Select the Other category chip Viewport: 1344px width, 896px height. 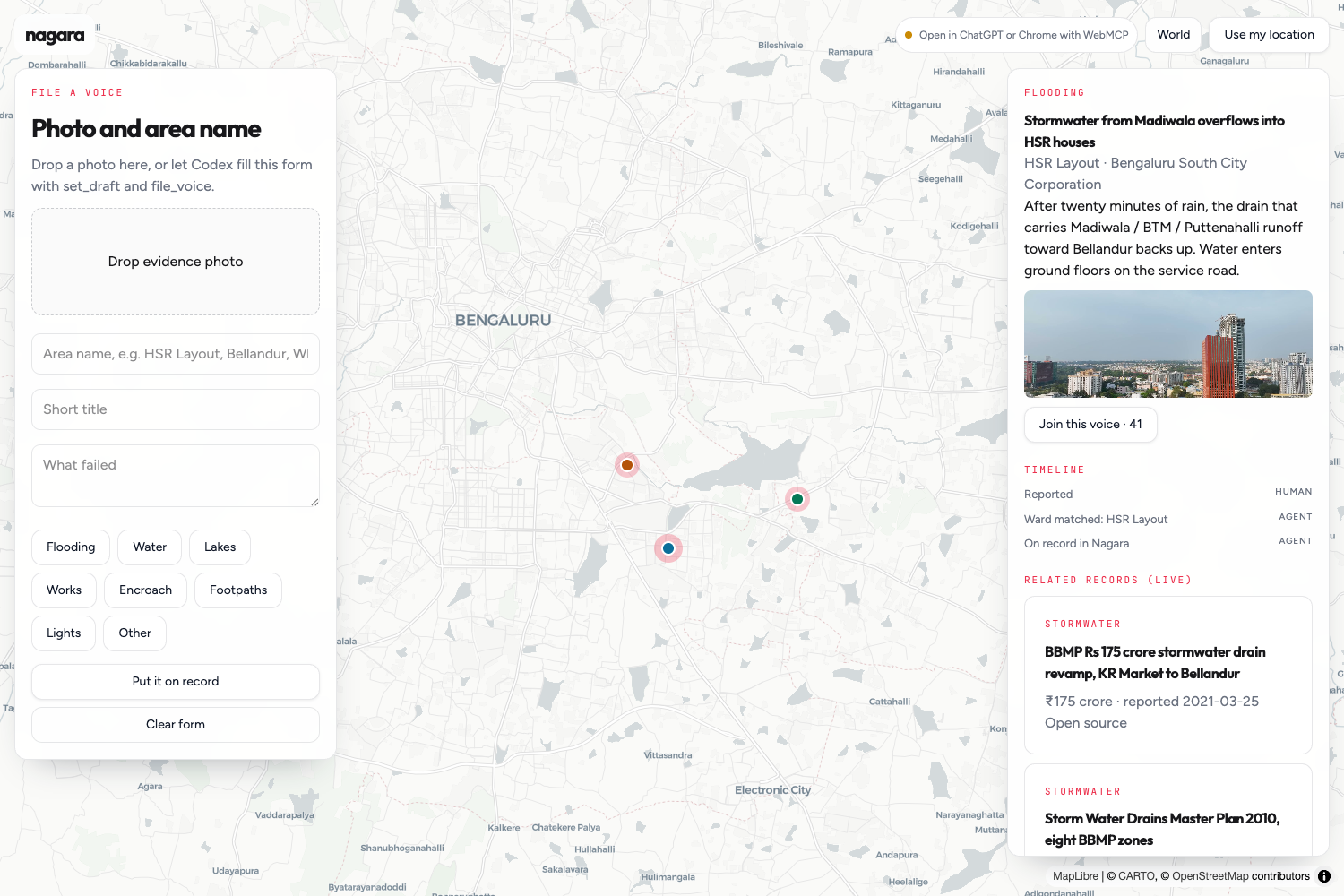coord(135,633)
